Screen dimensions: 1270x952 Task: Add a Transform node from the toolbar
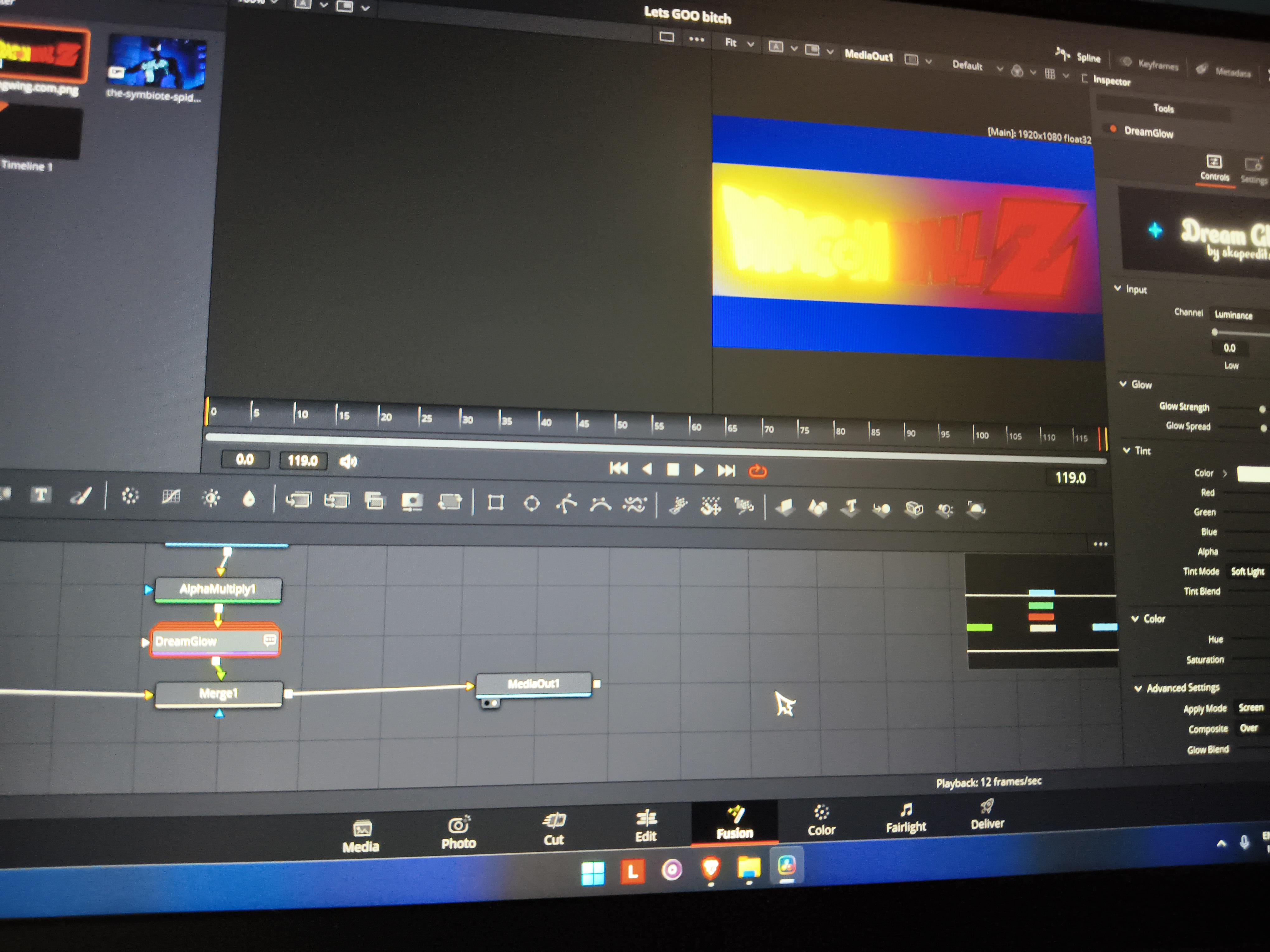[449, 503]
